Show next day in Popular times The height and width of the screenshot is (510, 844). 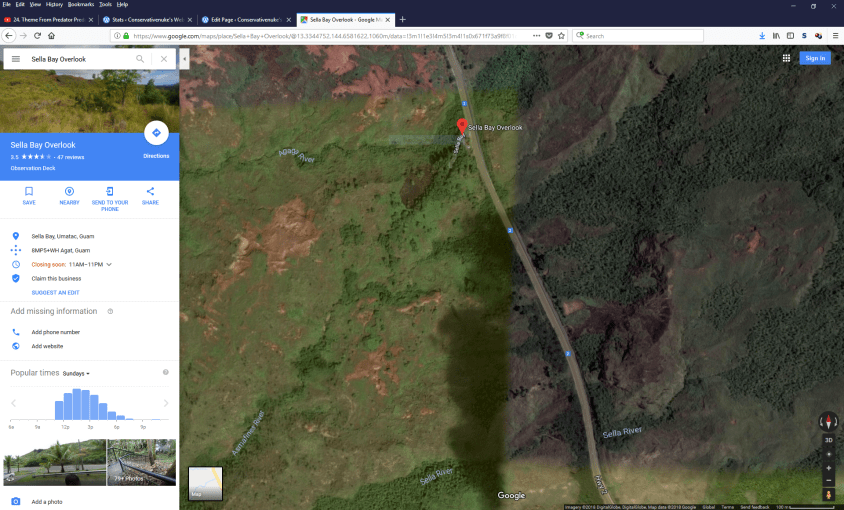pyautogui.click(x=166, y=403)
